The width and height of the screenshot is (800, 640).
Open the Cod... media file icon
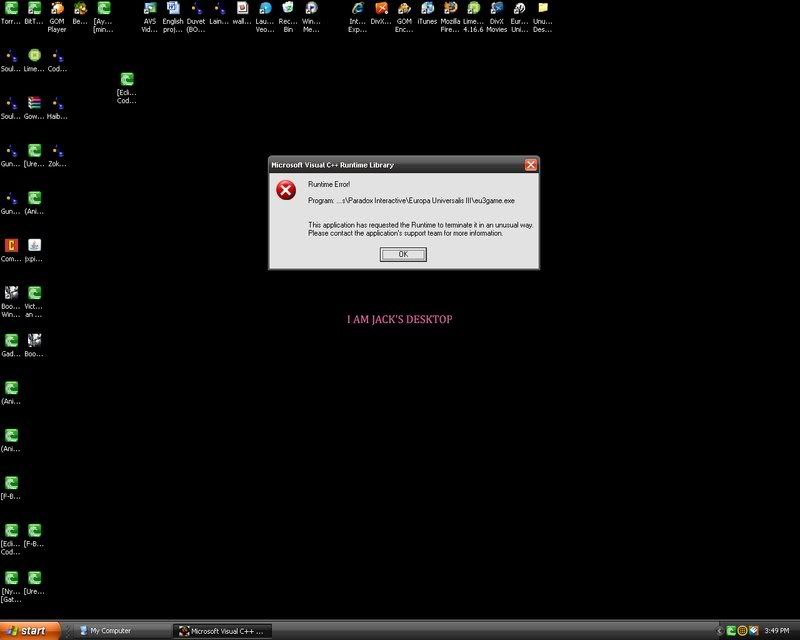point(57,61)
